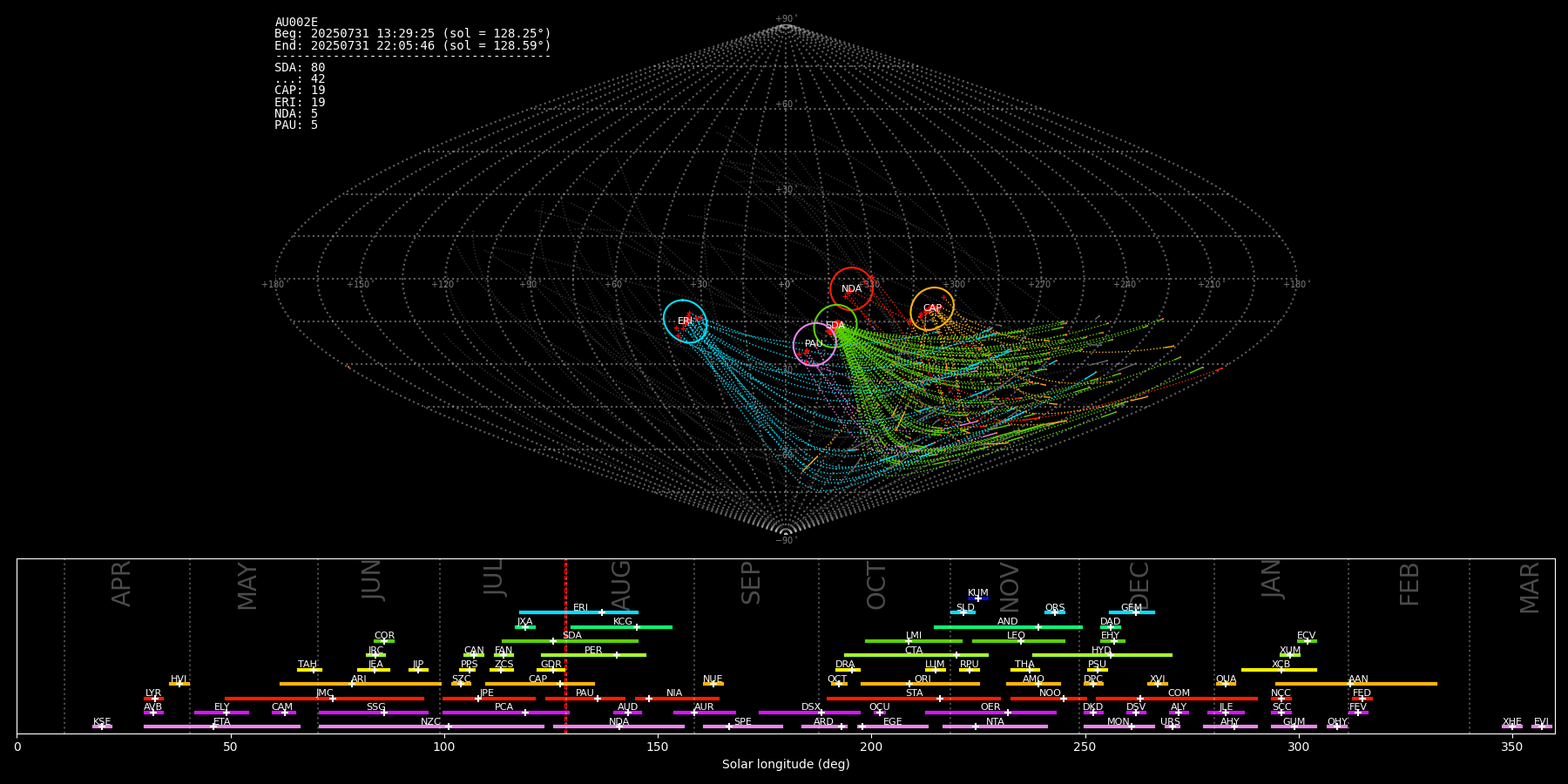Click the ARI shower label on timeline

359,679
